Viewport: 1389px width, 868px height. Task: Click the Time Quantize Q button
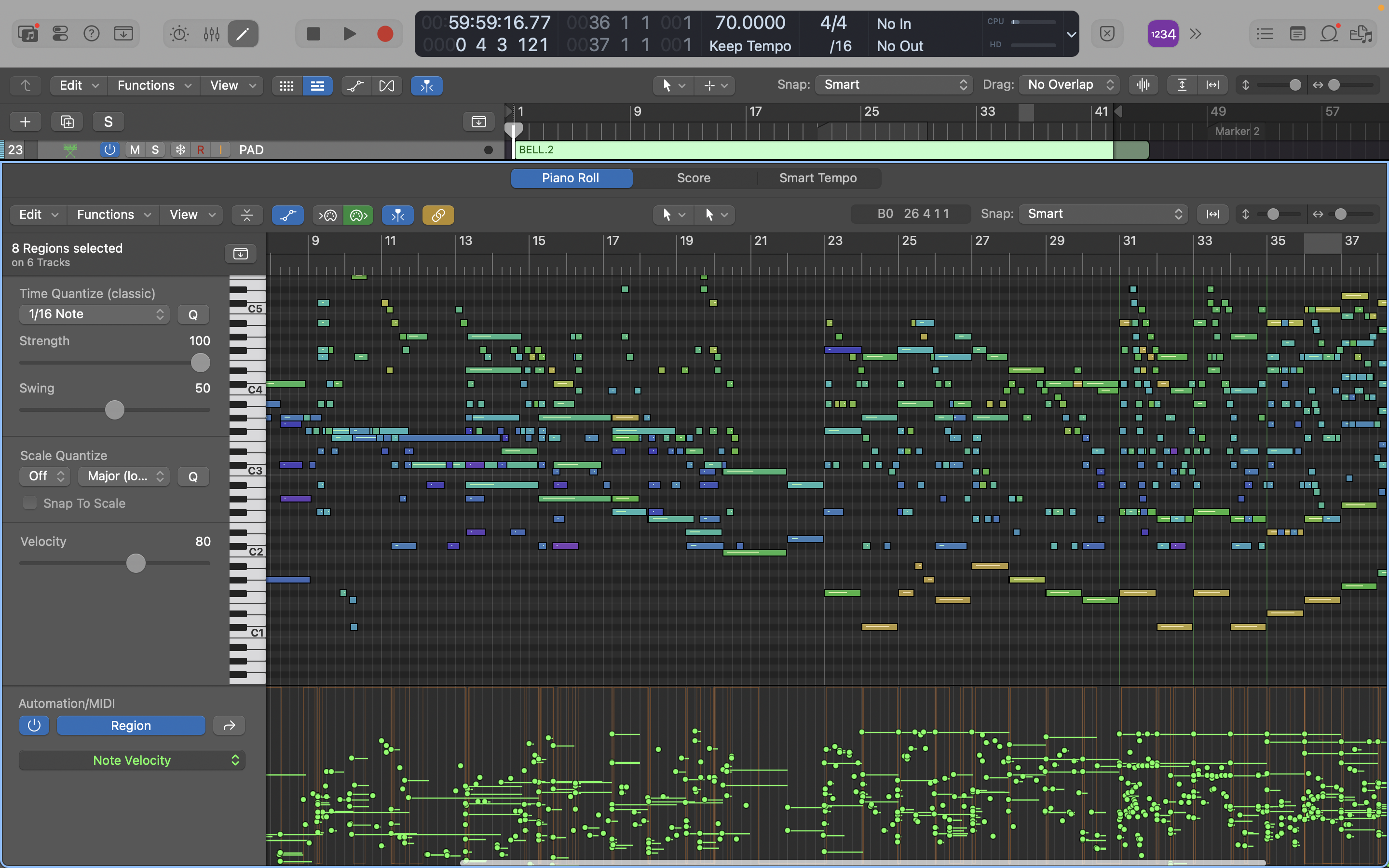[x=193, y=314]
